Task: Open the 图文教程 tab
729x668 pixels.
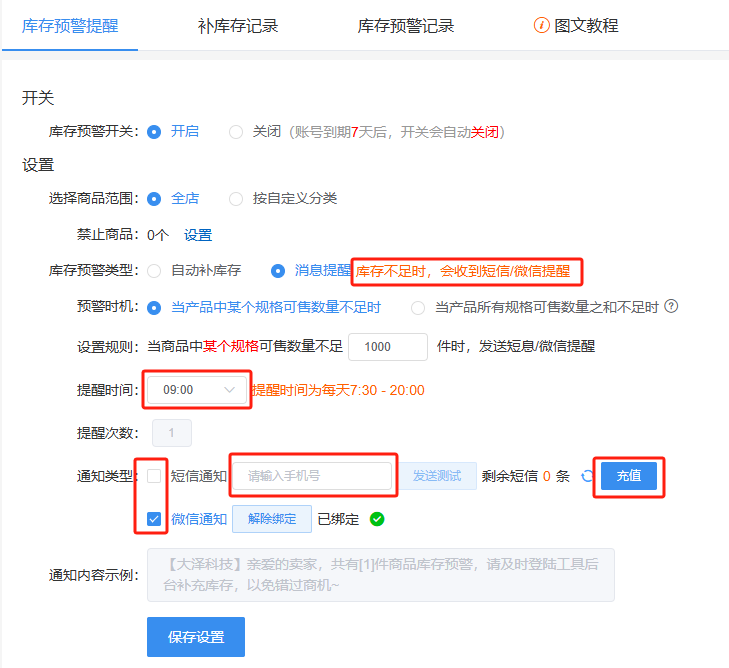Action: 586,26
